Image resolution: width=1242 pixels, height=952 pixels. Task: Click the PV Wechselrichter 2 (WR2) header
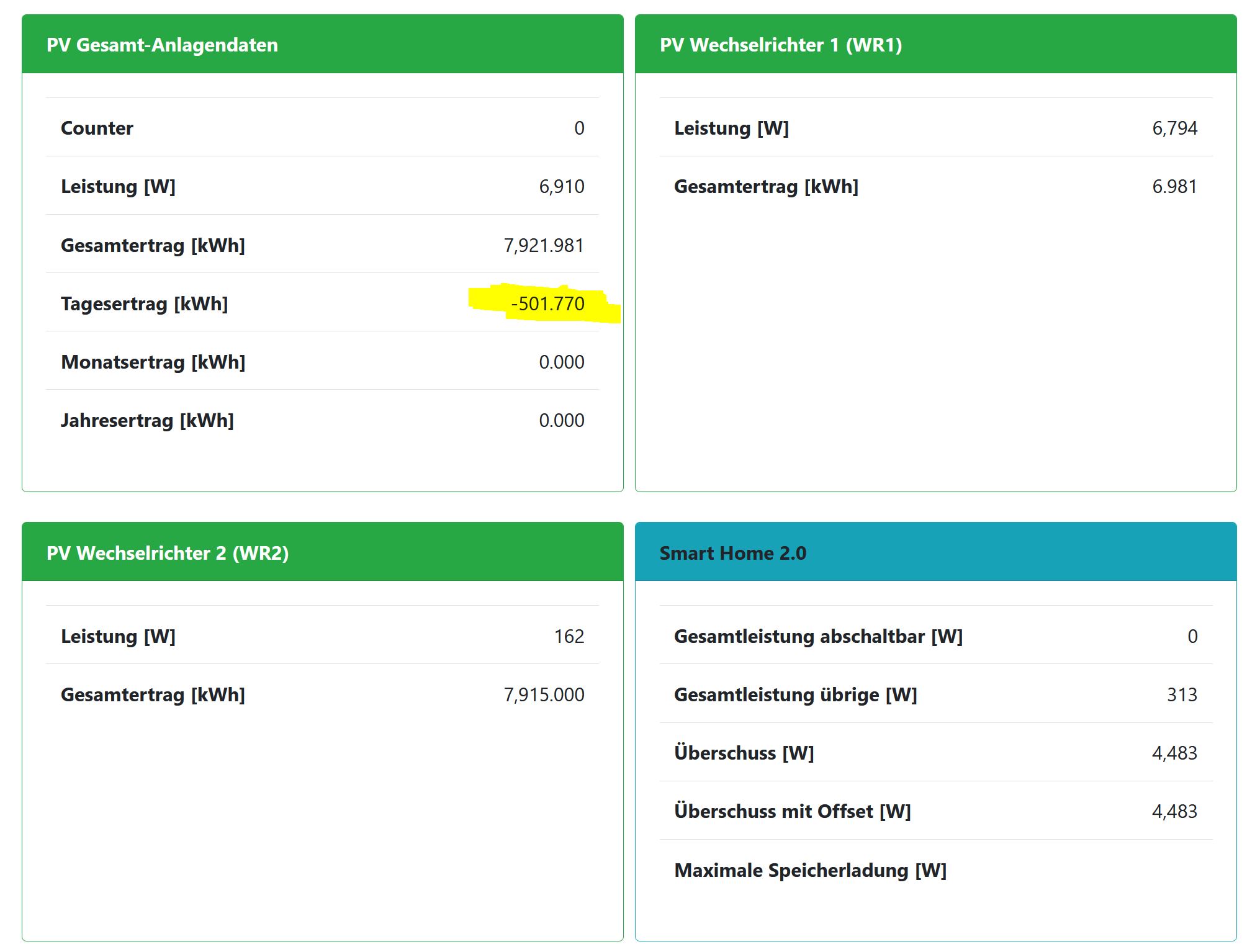[168, 553]
